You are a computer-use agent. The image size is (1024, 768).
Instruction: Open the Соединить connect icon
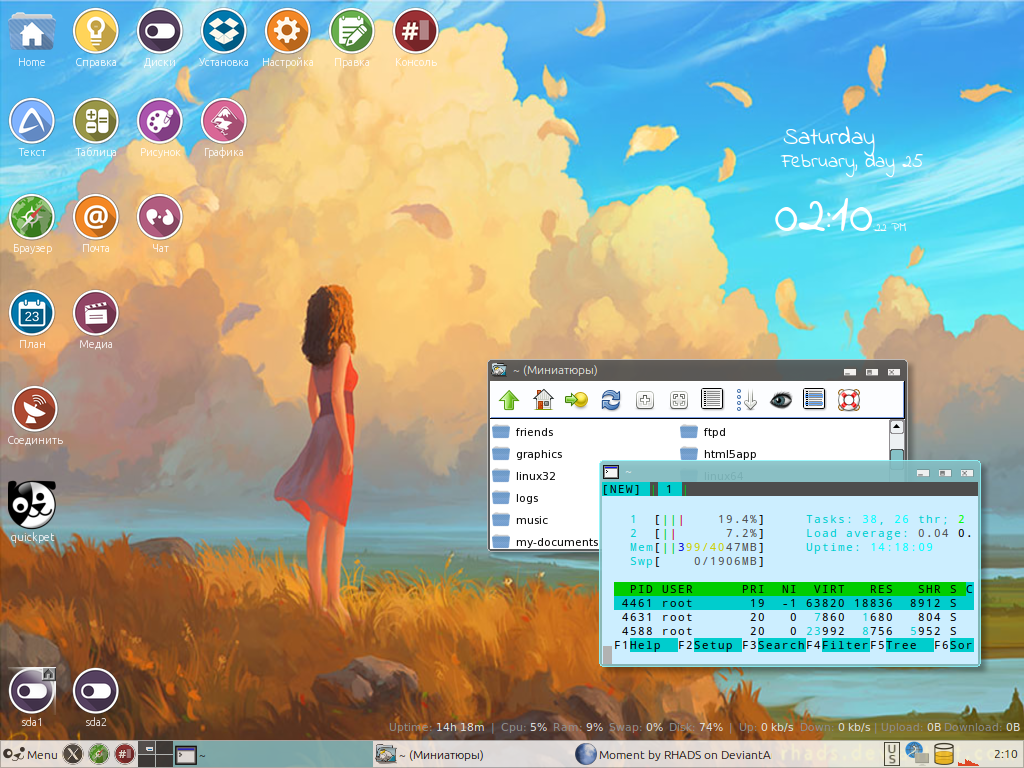[34, 410]
